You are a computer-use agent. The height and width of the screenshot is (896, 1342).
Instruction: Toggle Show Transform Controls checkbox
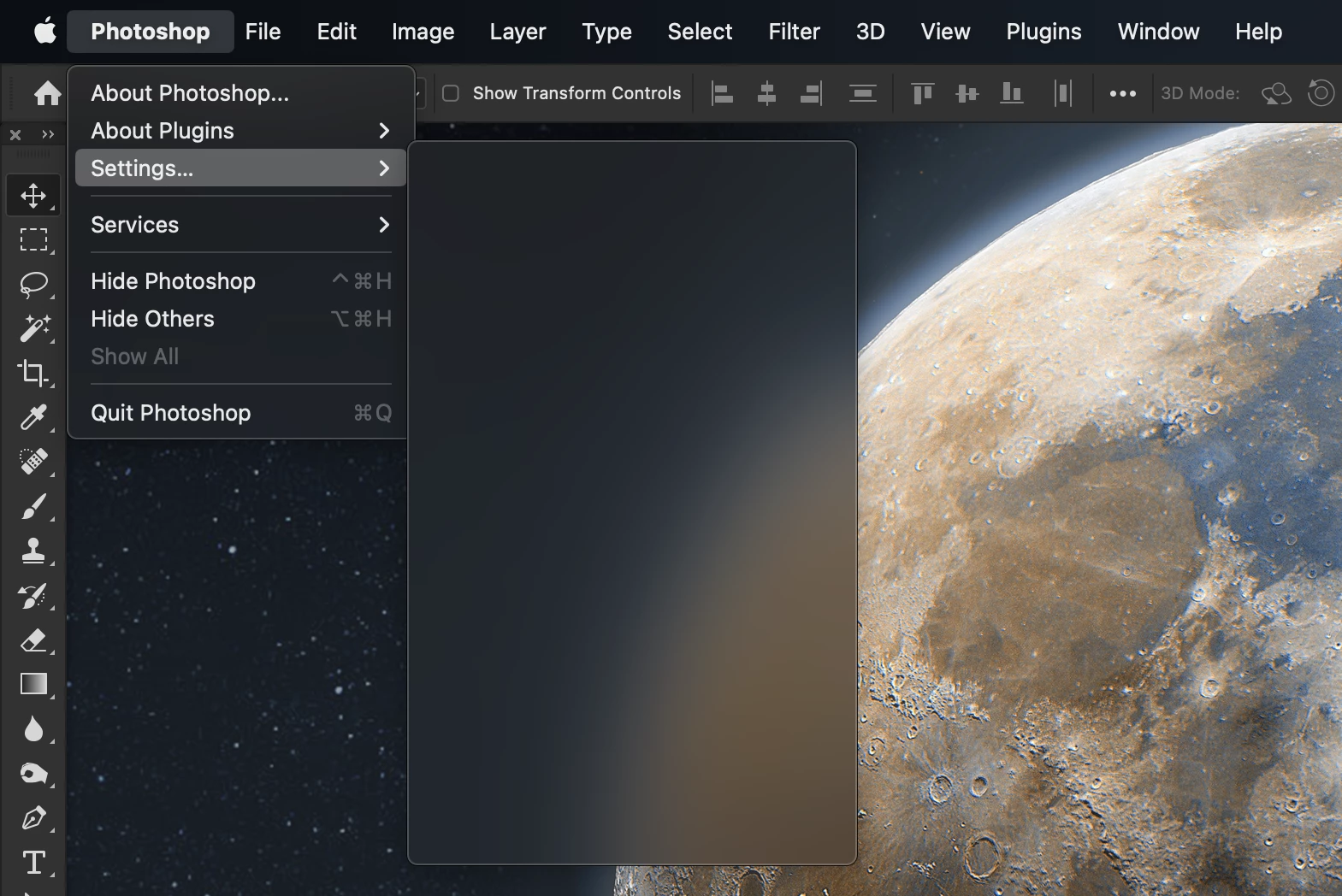click(x=451, y=93)
